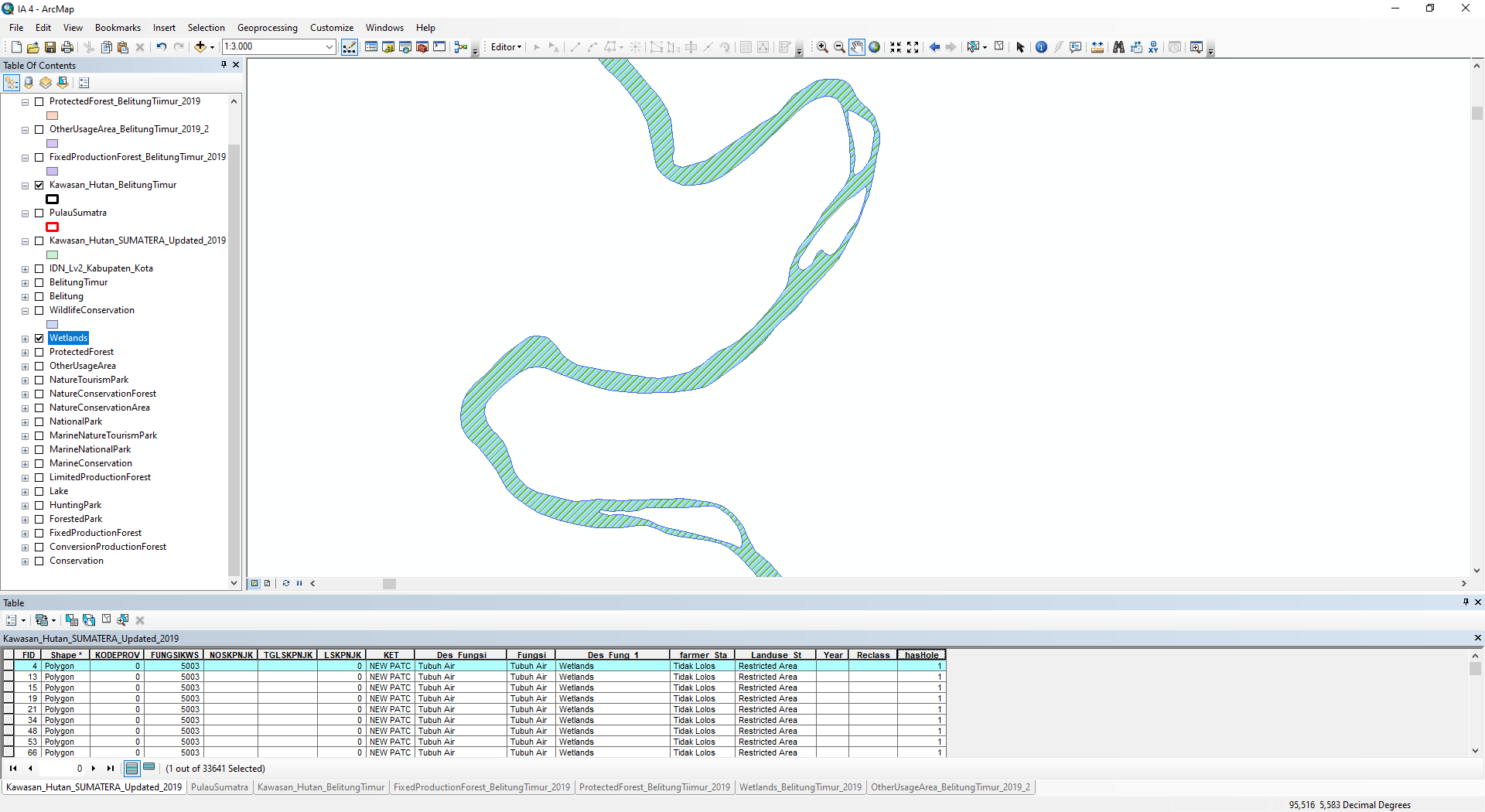Open the map scale dropdown
Image resolution: width=1485 pixels, height=812 pixels.
(329, 47)
